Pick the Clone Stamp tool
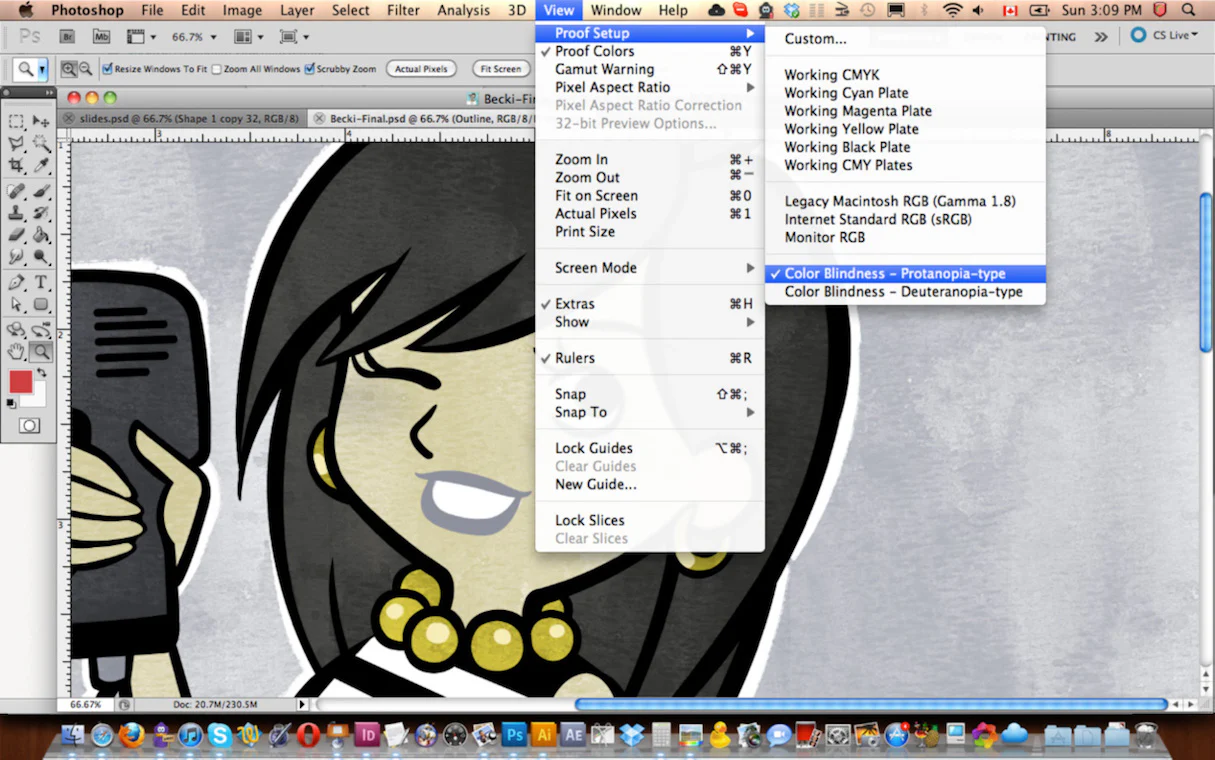This screenshot has width=1215, height=760. (x=17, y=213)
